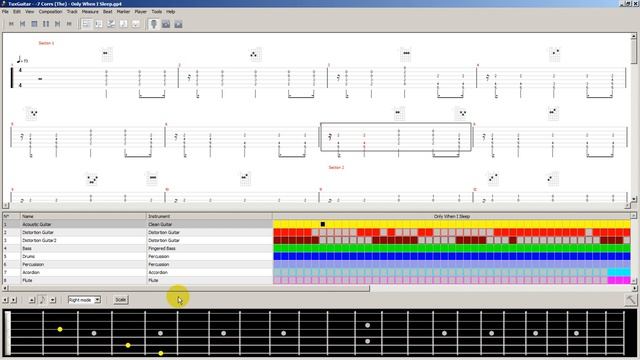Select the Drums track row
The width and height of the screenshot is (640, 360).
point(137,256)
